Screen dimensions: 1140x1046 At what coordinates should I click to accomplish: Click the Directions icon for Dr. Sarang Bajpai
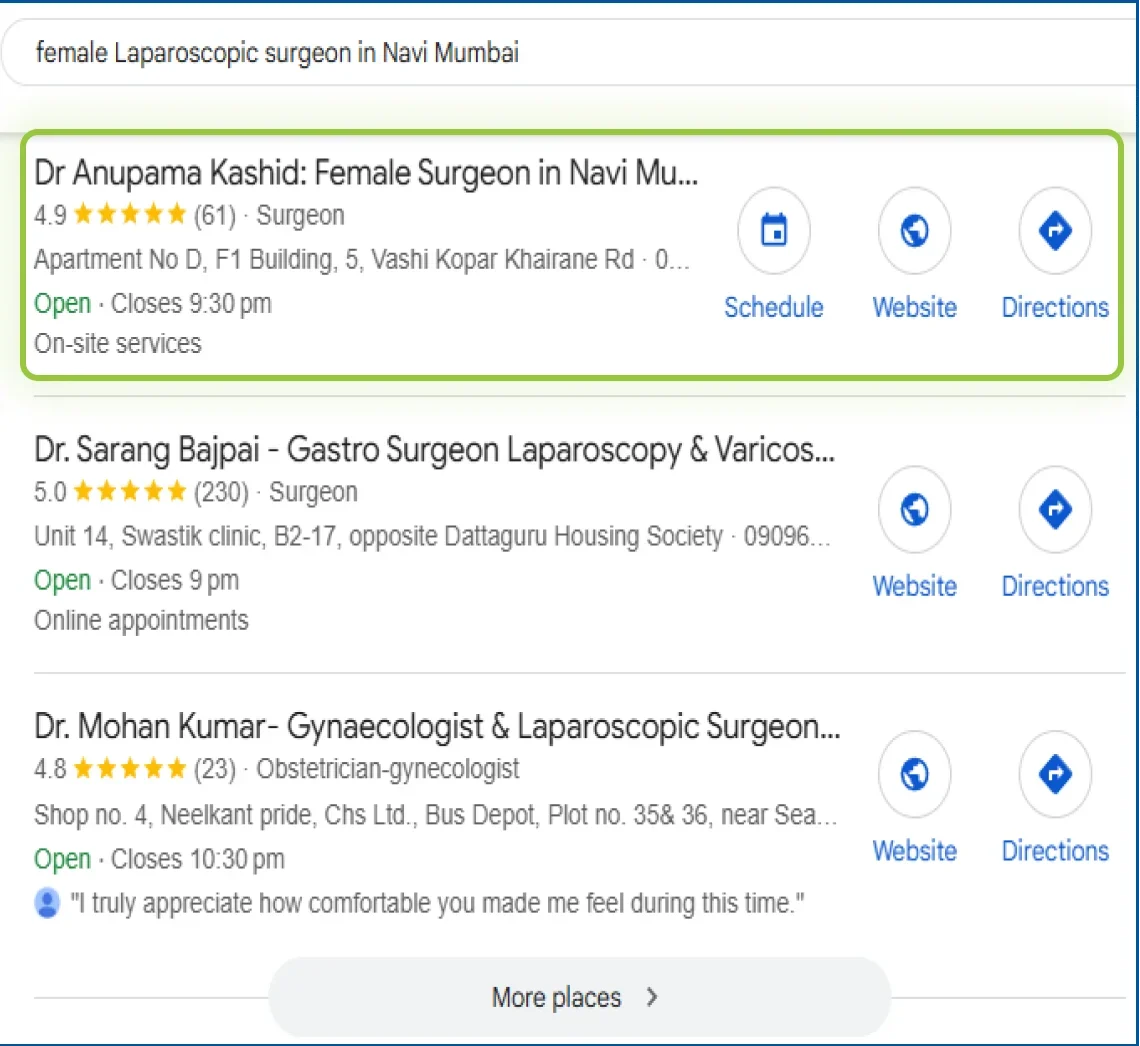[1055, 510]
